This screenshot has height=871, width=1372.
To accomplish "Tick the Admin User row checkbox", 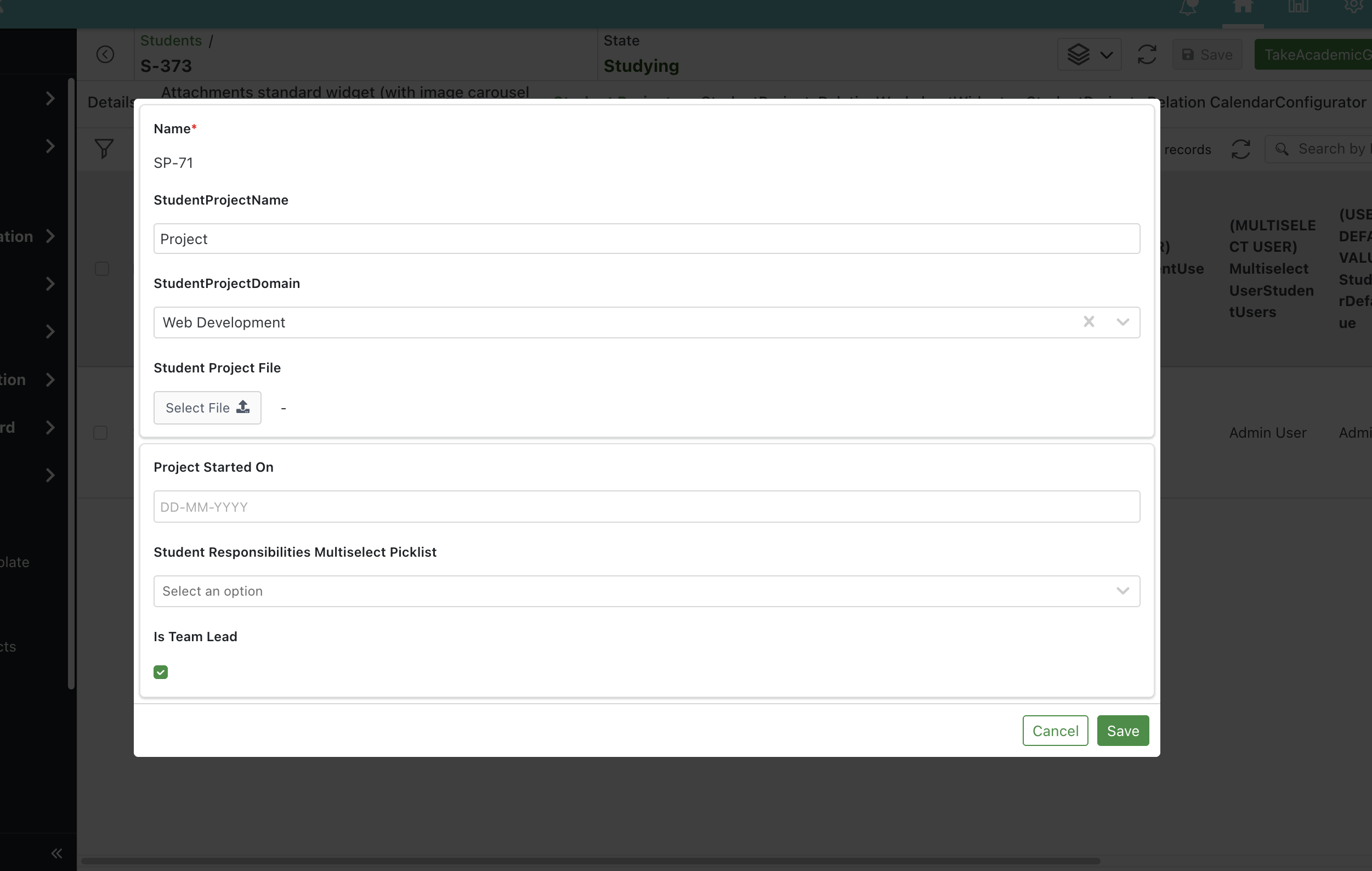I will 100,433.
